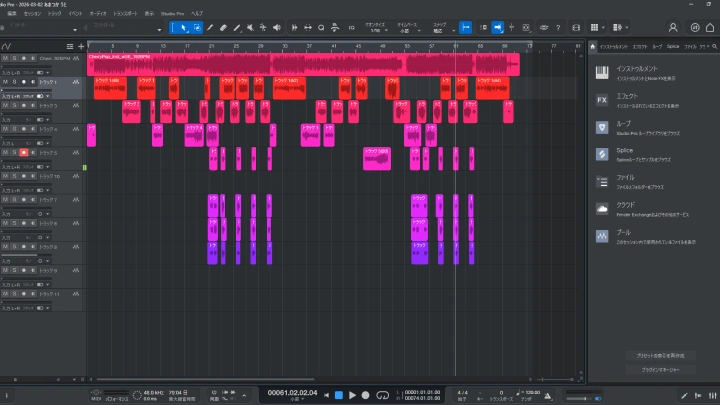The image size is (720, 405).
Task: Click the question mark help icon
Action: pyautogui.click(x=558, y=28)
